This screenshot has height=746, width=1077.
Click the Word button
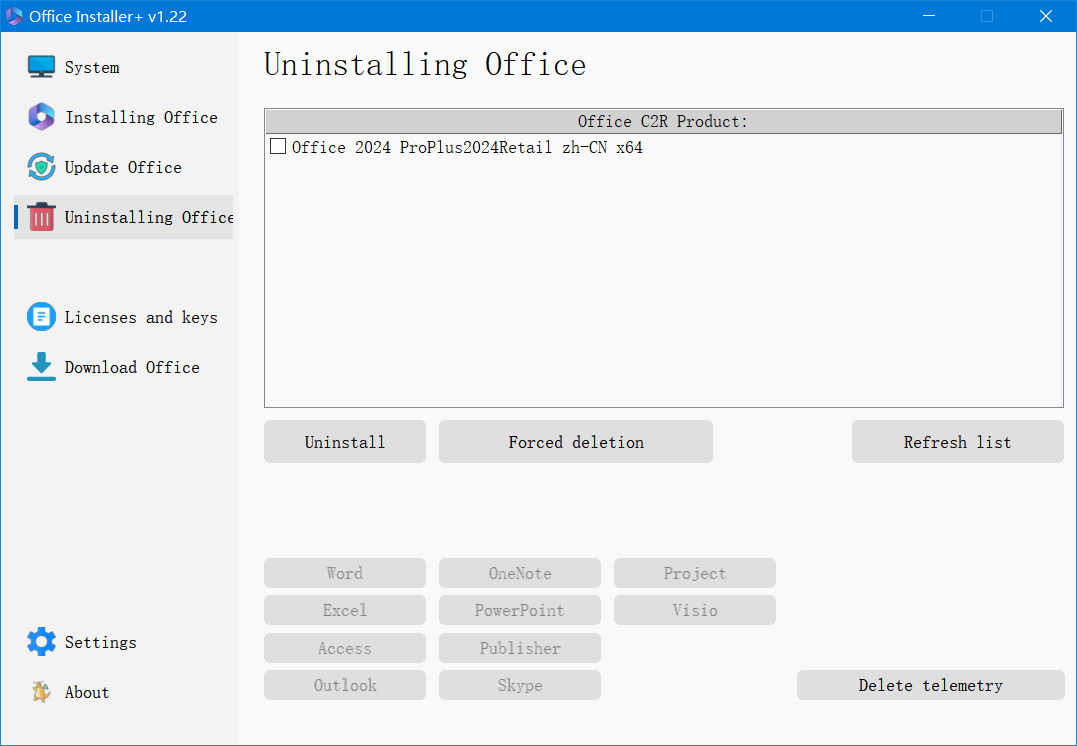coord(345,573)
